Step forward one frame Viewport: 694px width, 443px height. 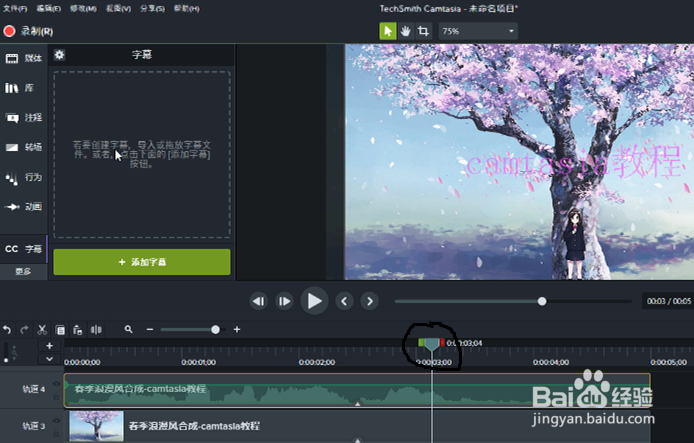tap(284, 301)
